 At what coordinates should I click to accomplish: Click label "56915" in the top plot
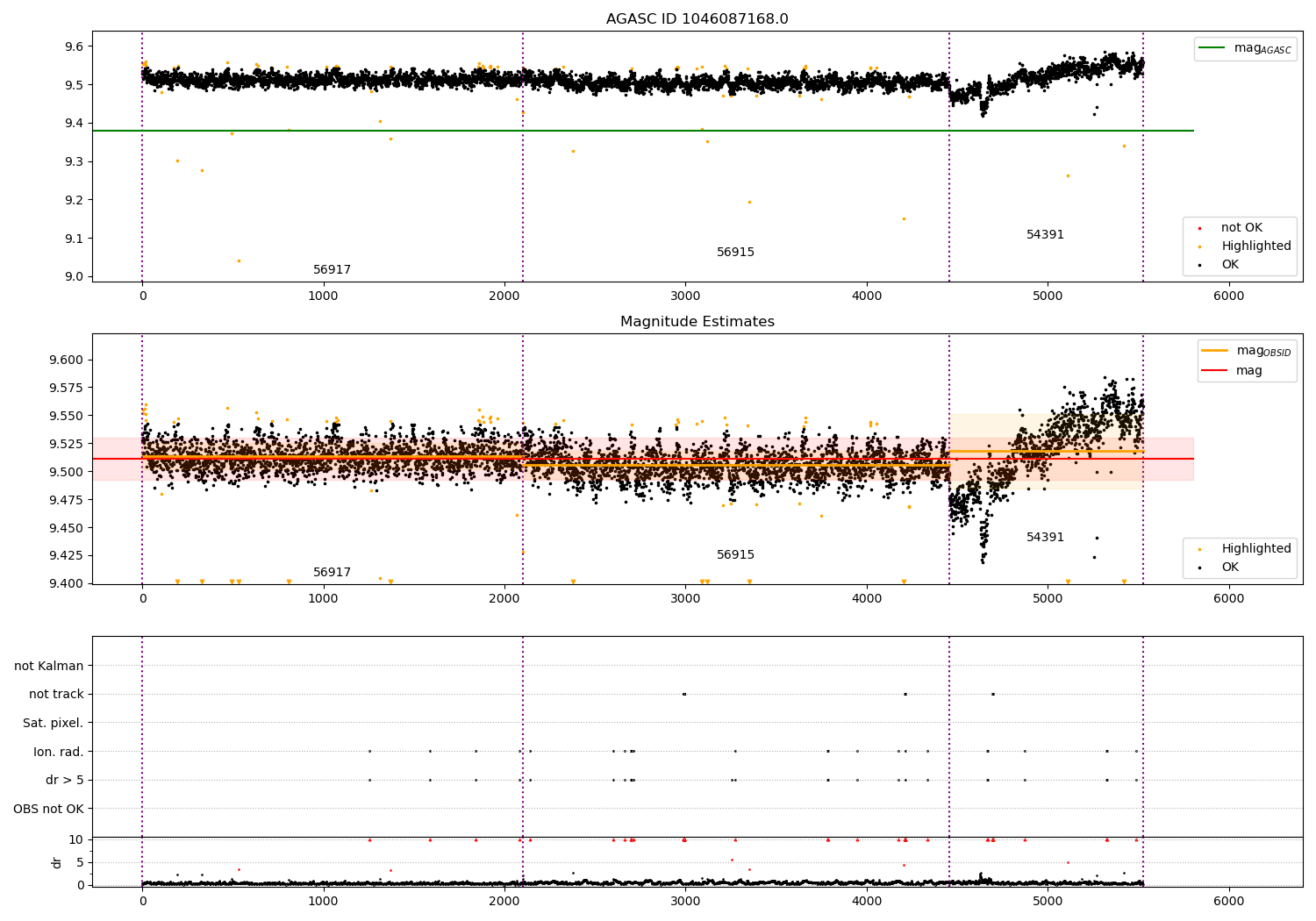pos(735,253)
